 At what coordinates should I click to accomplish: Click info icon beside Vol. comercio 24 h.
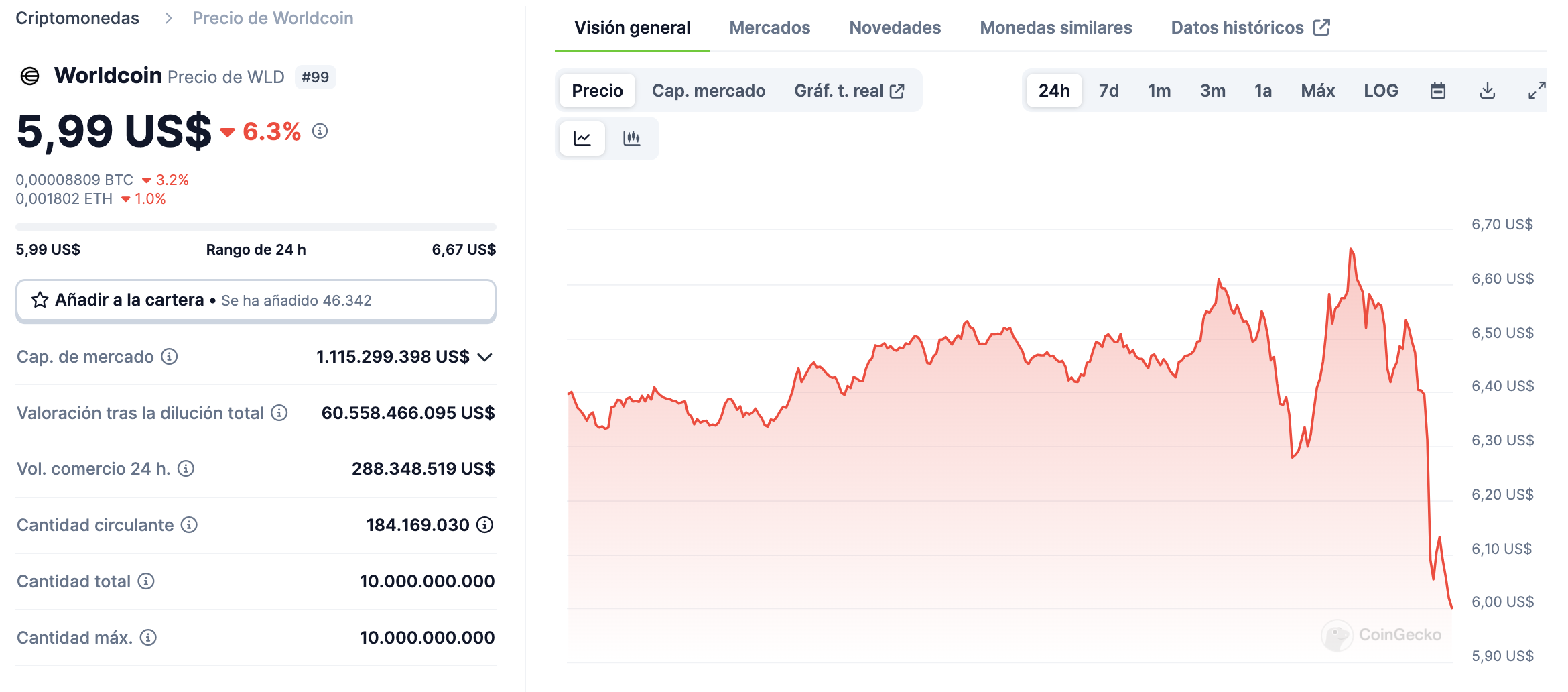point(186,469)
